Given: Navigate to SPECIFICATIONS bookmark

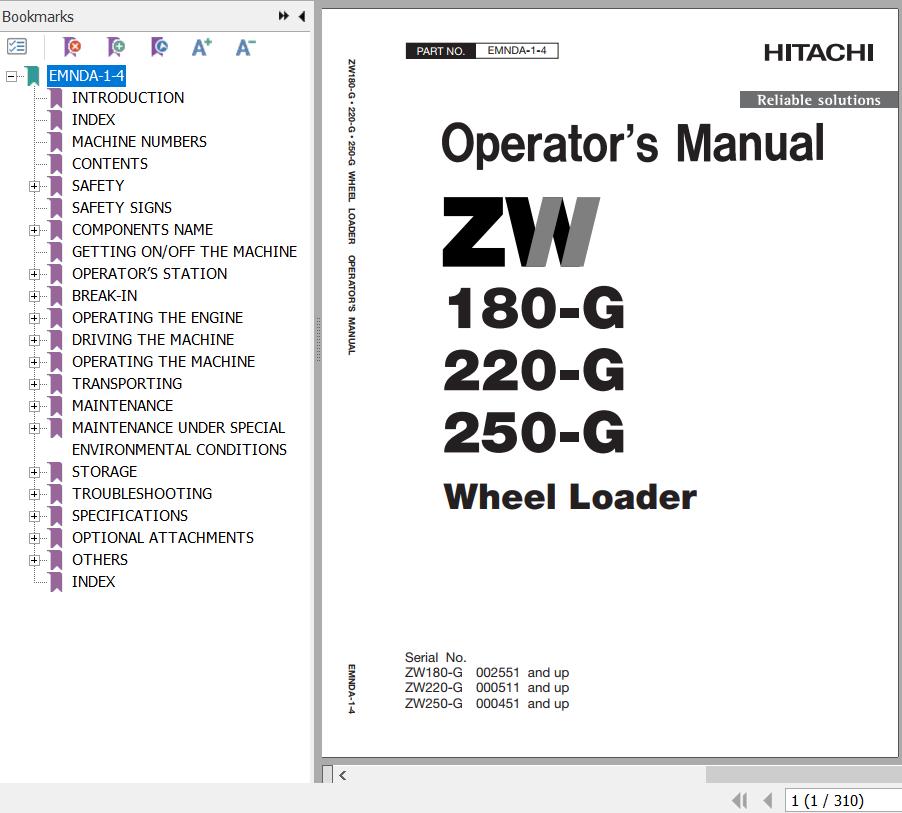Looking at the screenshot, I should [129, 516].
